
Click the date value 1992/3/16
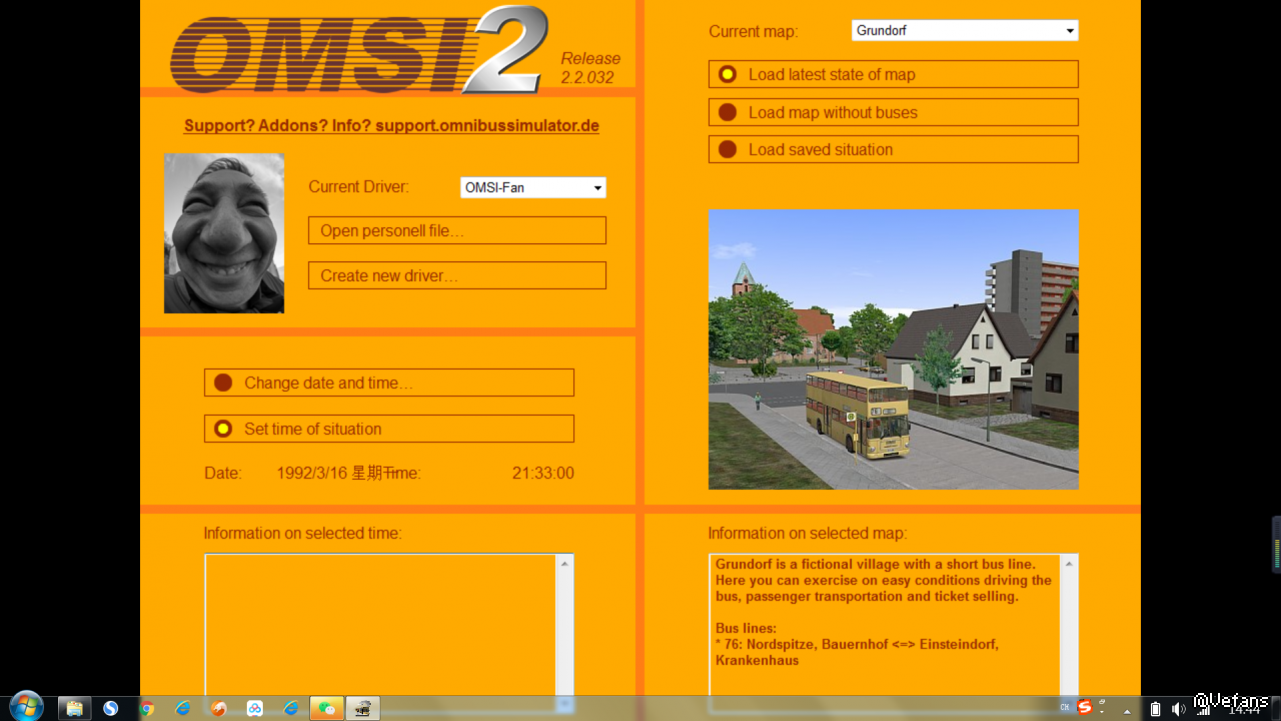pos(313,473)
